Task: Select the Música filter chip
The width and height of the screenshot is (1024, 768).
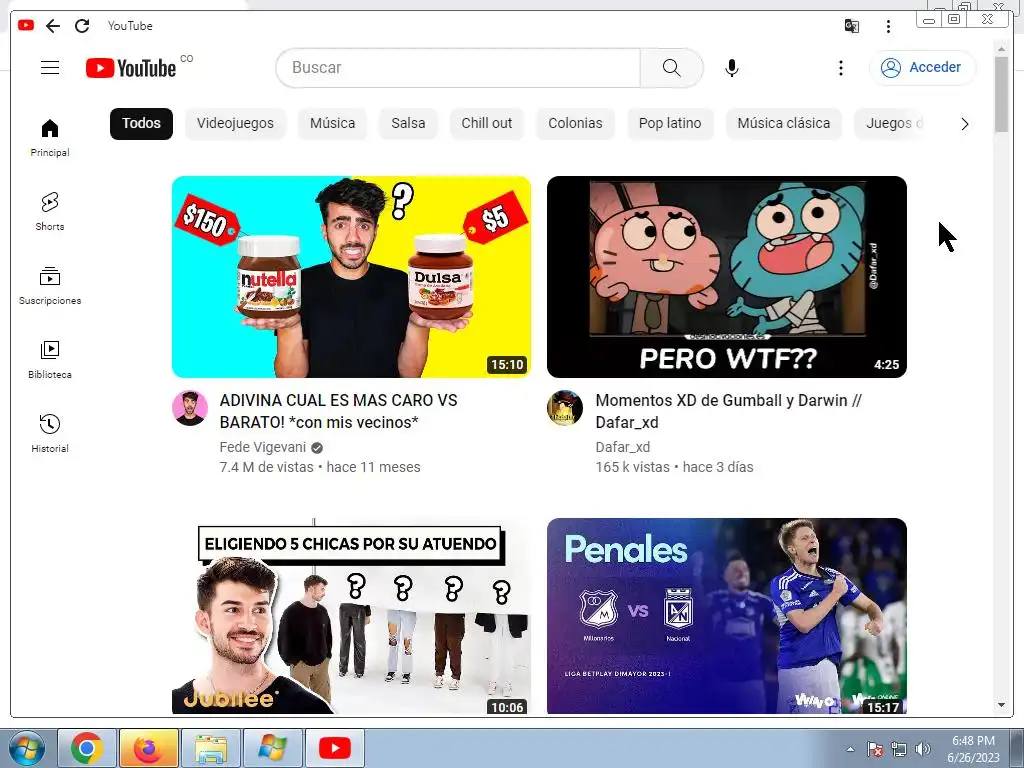Action: pos(332,123)
